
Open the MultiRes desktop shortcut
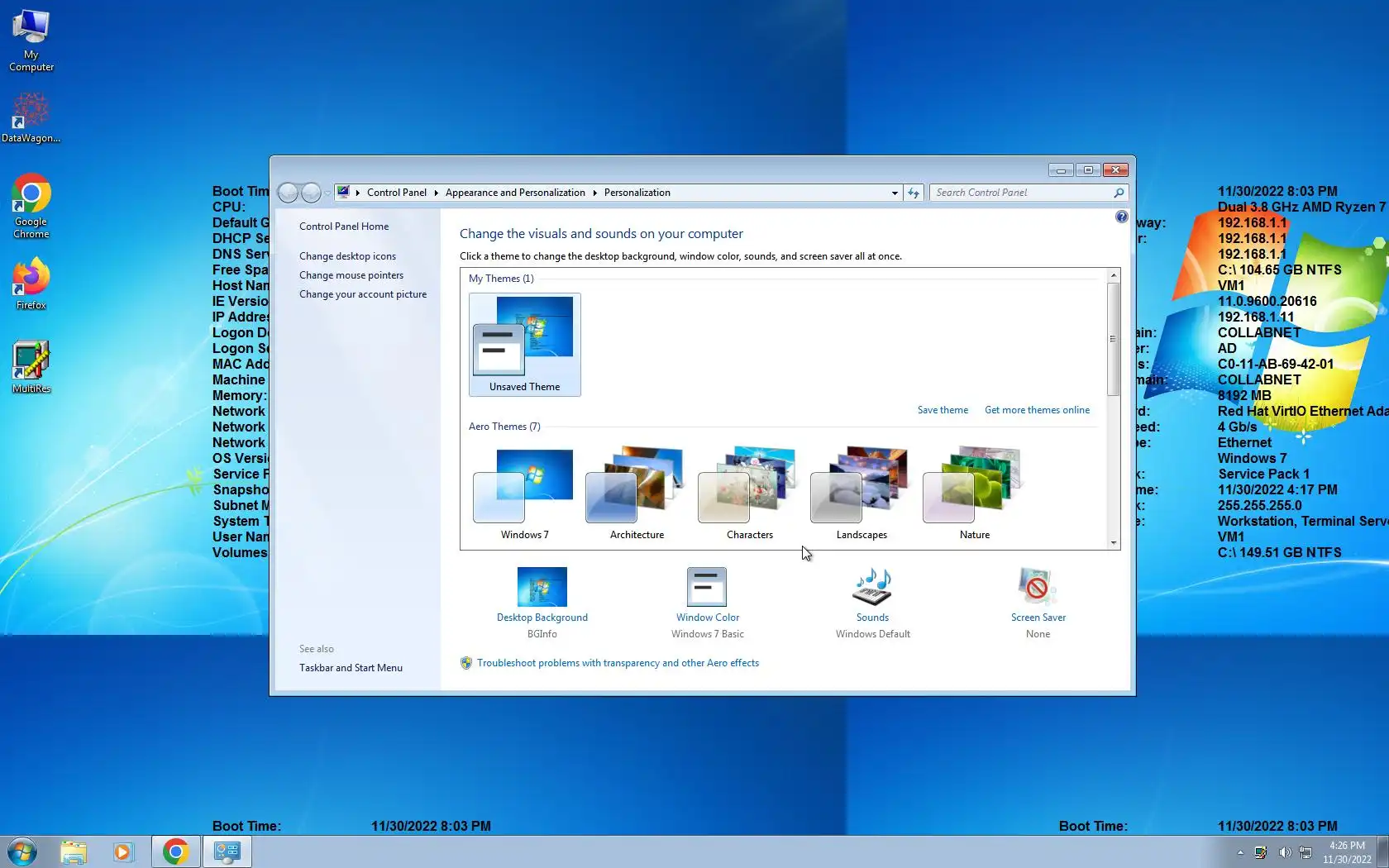pyautogui.click(x=31, y=367)
